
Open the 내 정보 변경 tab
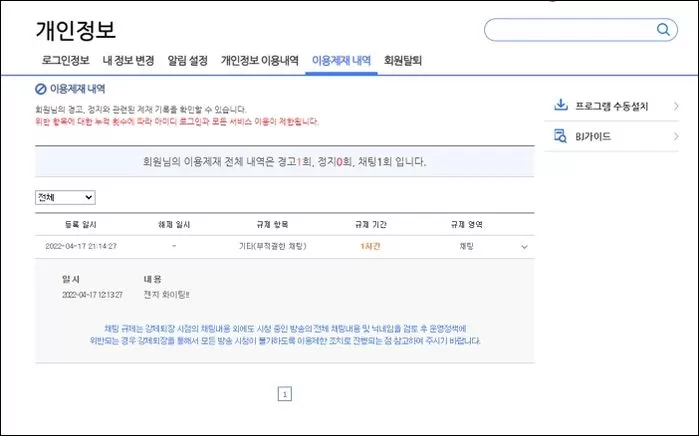coord(128,60)
